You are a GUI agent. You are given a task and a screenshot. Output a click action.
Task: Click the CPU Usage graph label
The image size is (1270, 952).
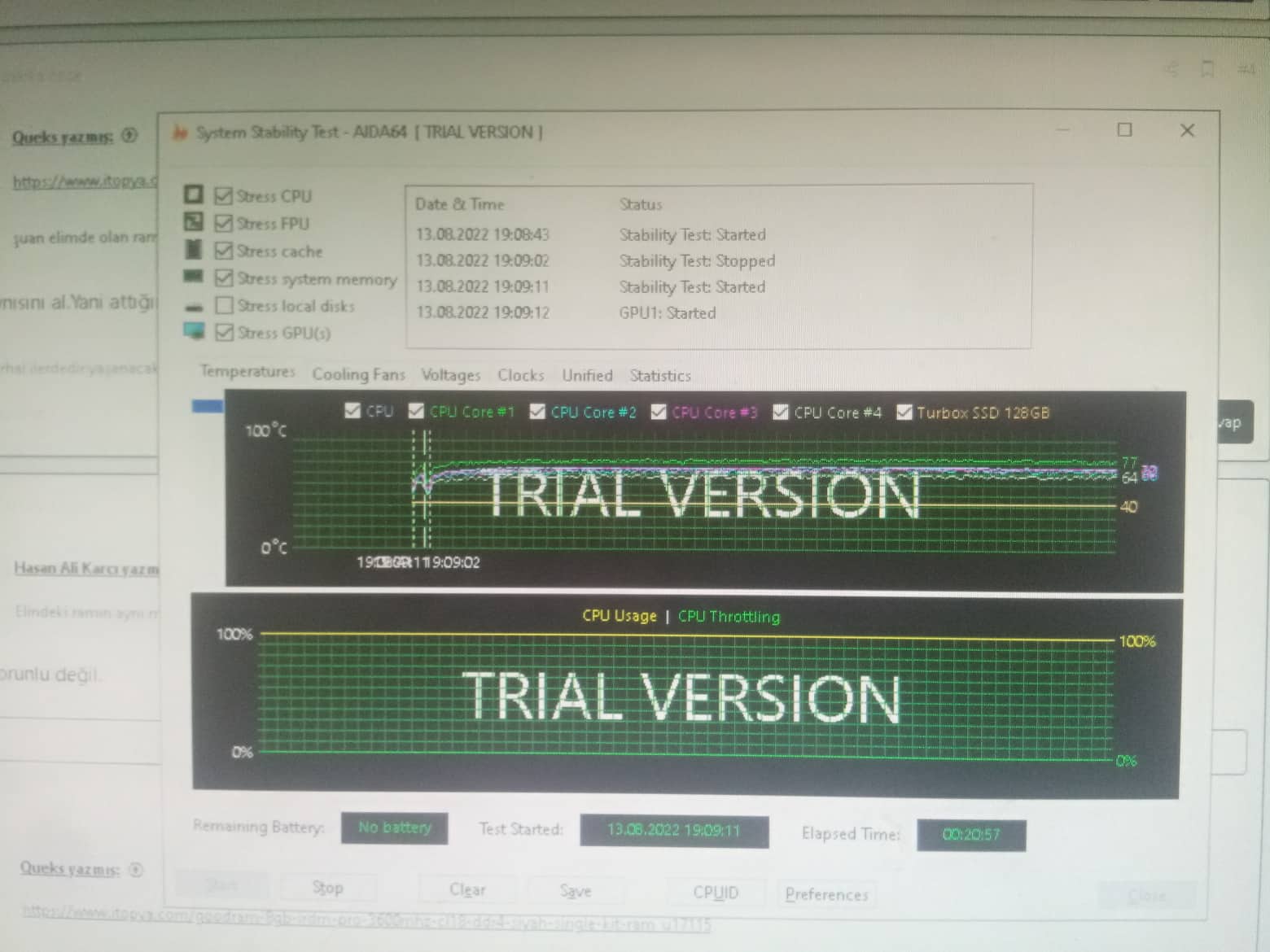pyautogui.click(x=620, y=615)
